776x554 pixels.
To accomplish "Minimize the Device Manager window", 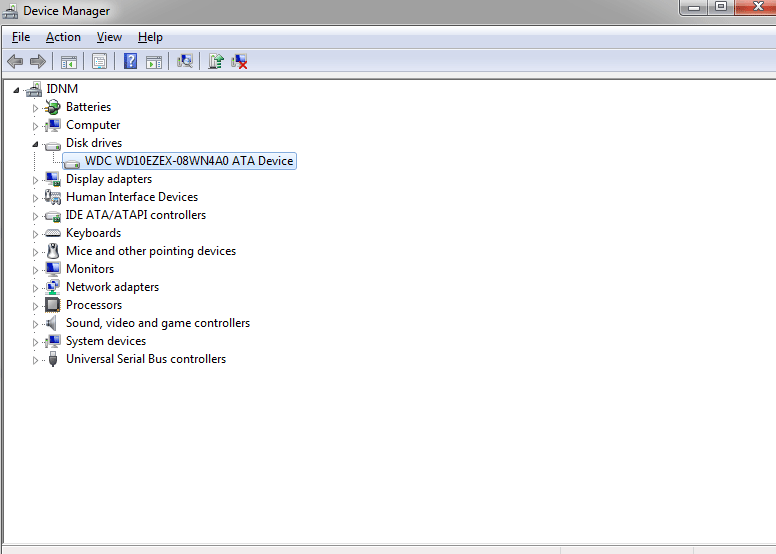I will (694, 7).
